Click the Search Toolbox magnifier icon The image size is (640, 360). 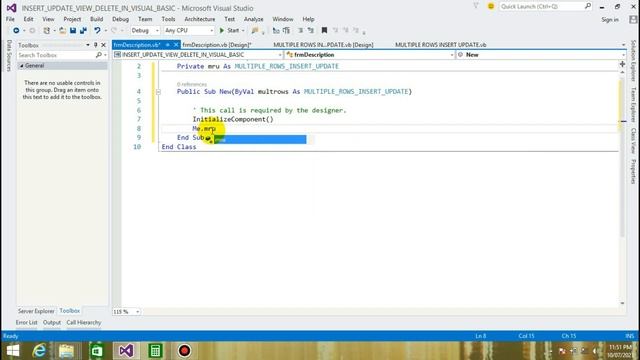pos(98,55)
